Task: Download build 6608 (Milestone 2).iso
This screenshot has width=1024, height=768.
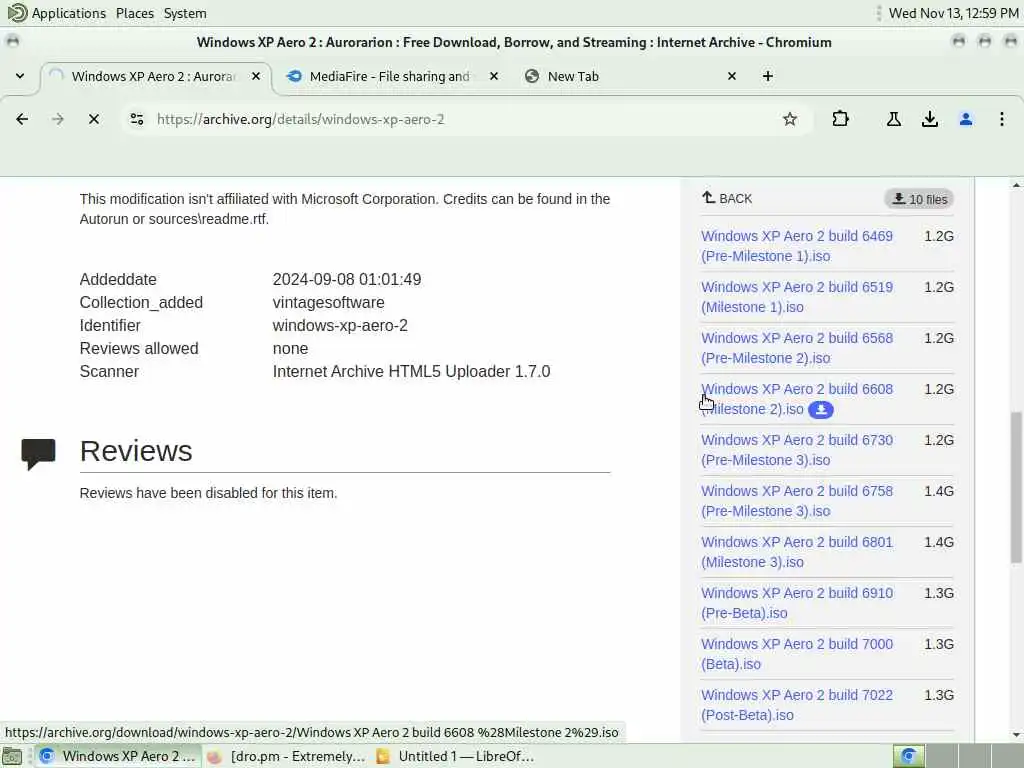Action: (797, 399)
